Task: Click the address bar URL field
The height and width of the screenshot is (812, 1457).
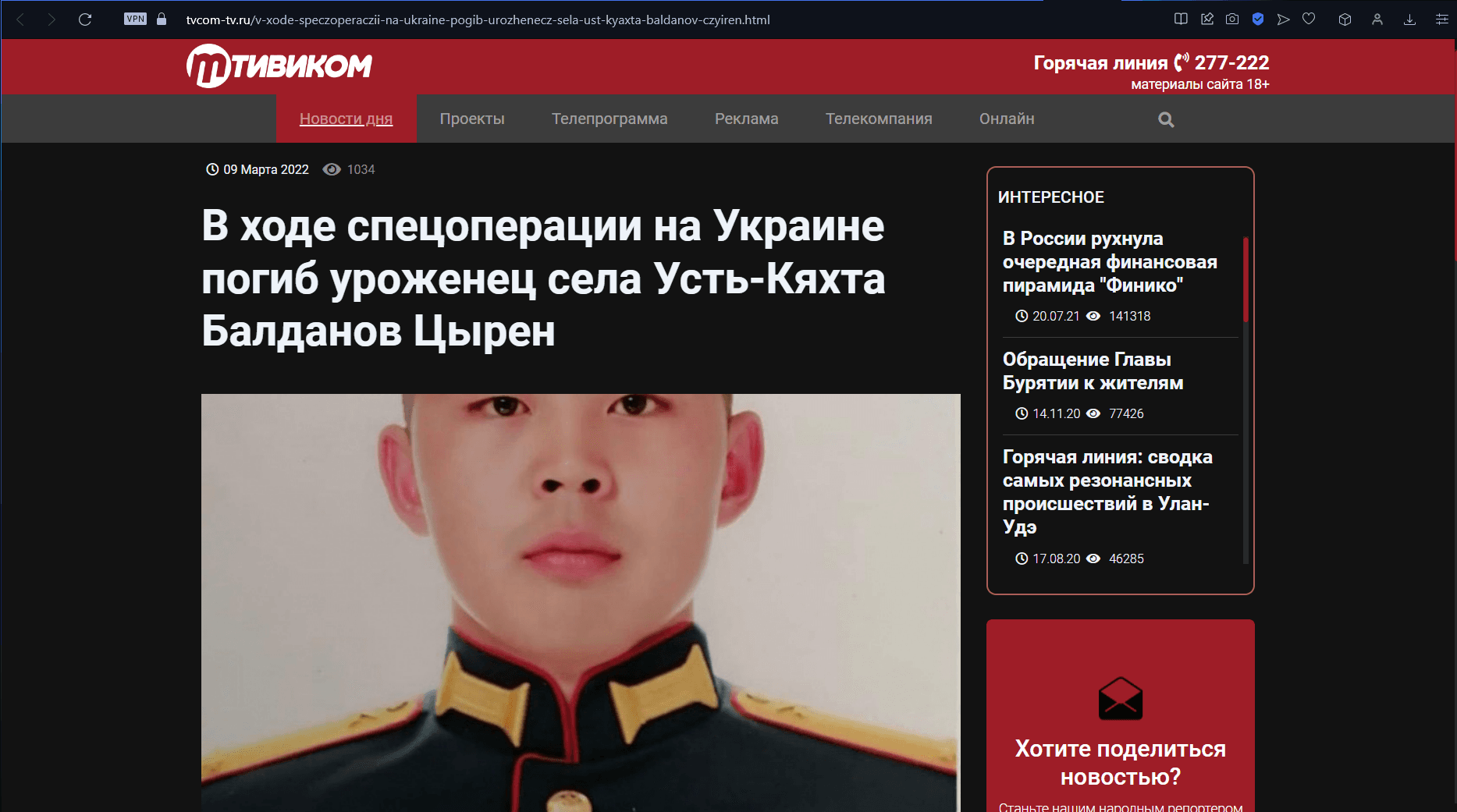Action: pos(478,20)
